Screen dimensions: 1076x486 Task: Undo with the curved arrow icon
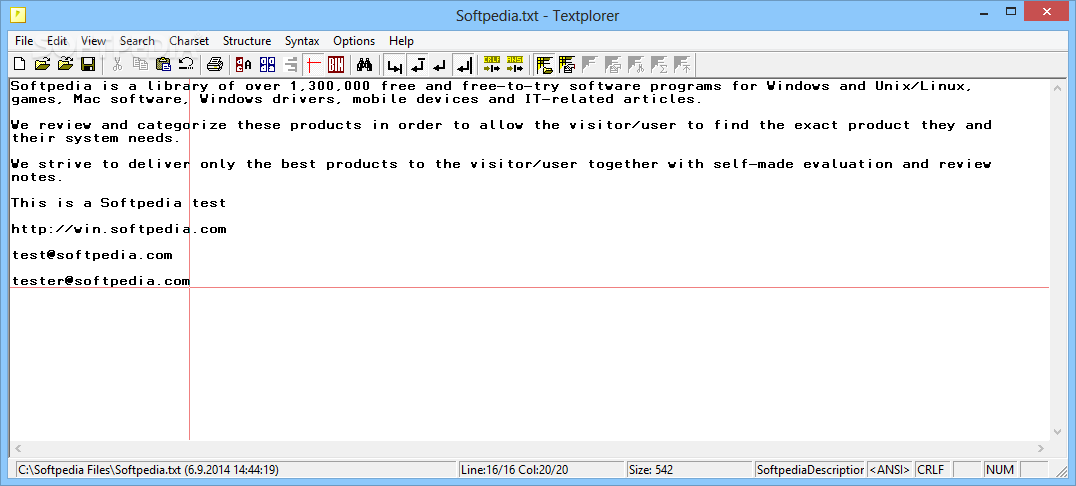185,65
